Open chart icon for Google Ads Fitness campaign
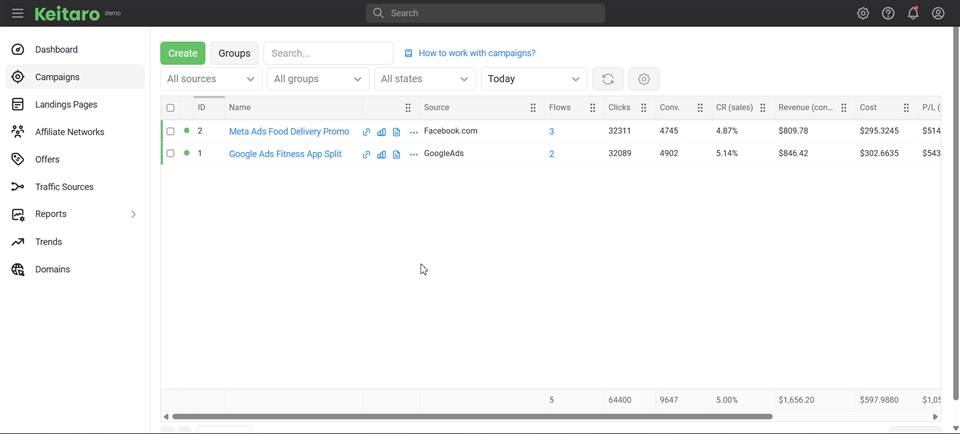Image resolution: width=960 pixels, height=434 pixels. click(381, 154)
